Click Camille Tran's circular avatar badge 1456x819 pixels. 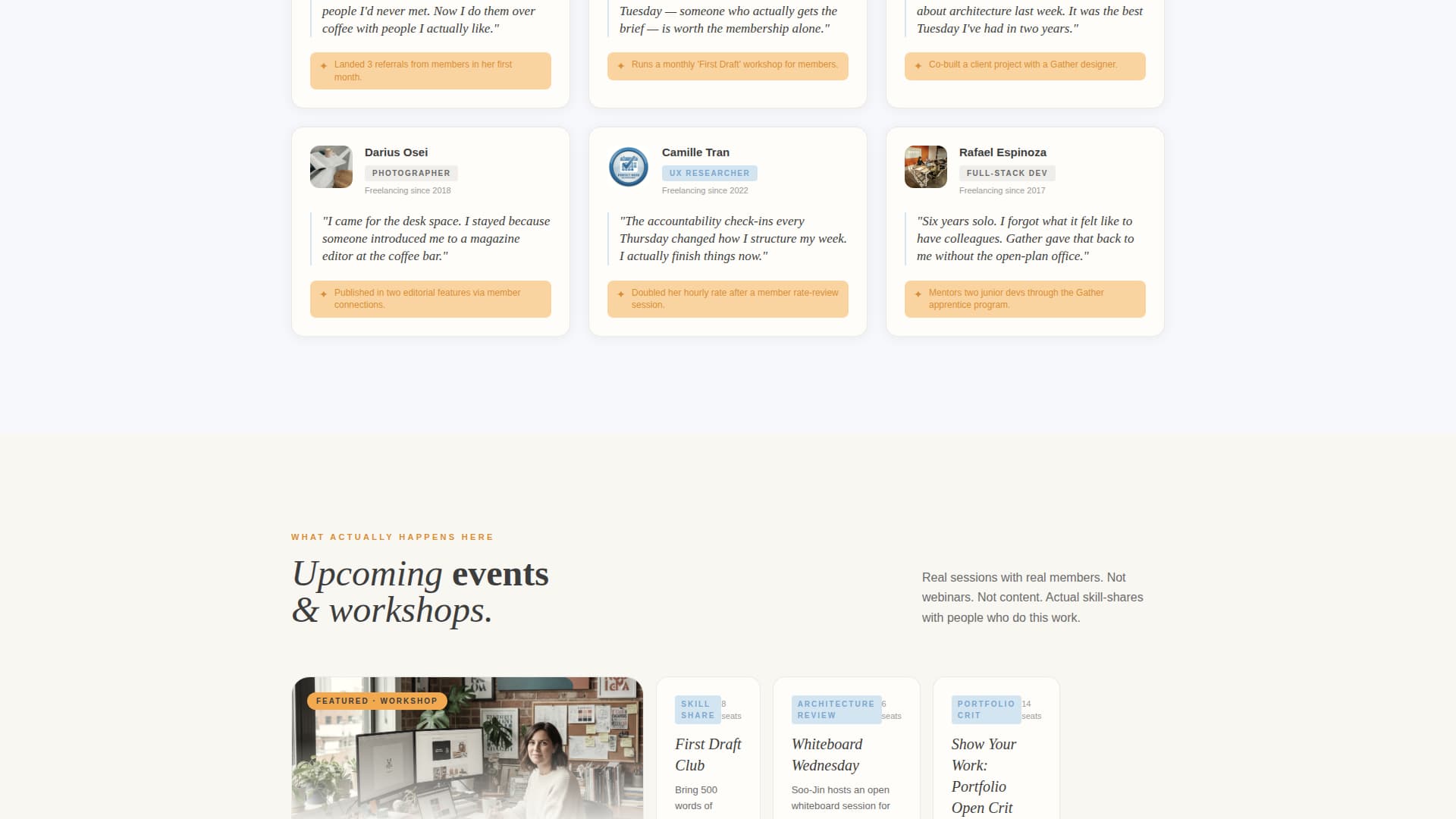click(x=628, y=167)
